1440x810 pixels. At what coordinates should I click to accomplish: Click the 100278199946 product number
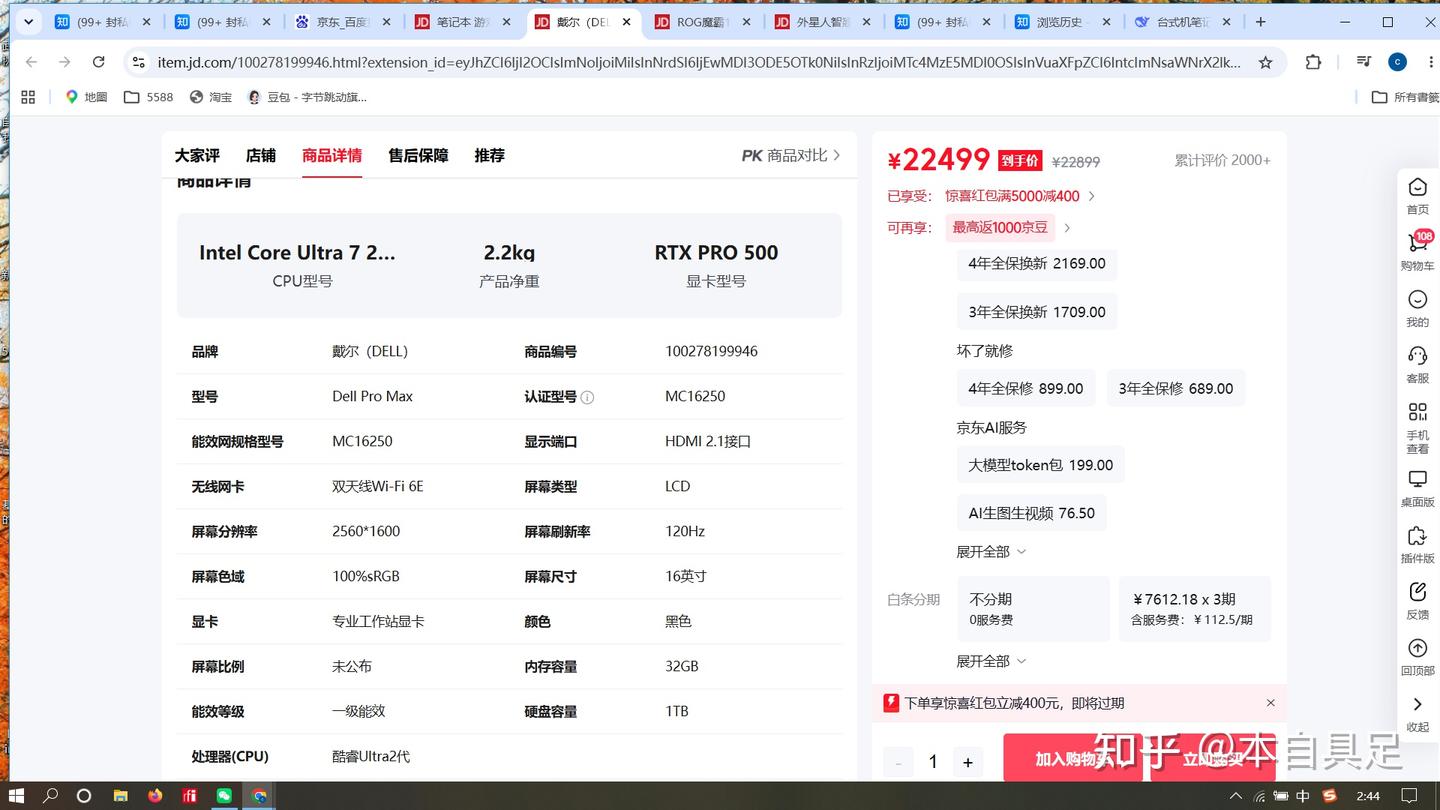[711, 351]
